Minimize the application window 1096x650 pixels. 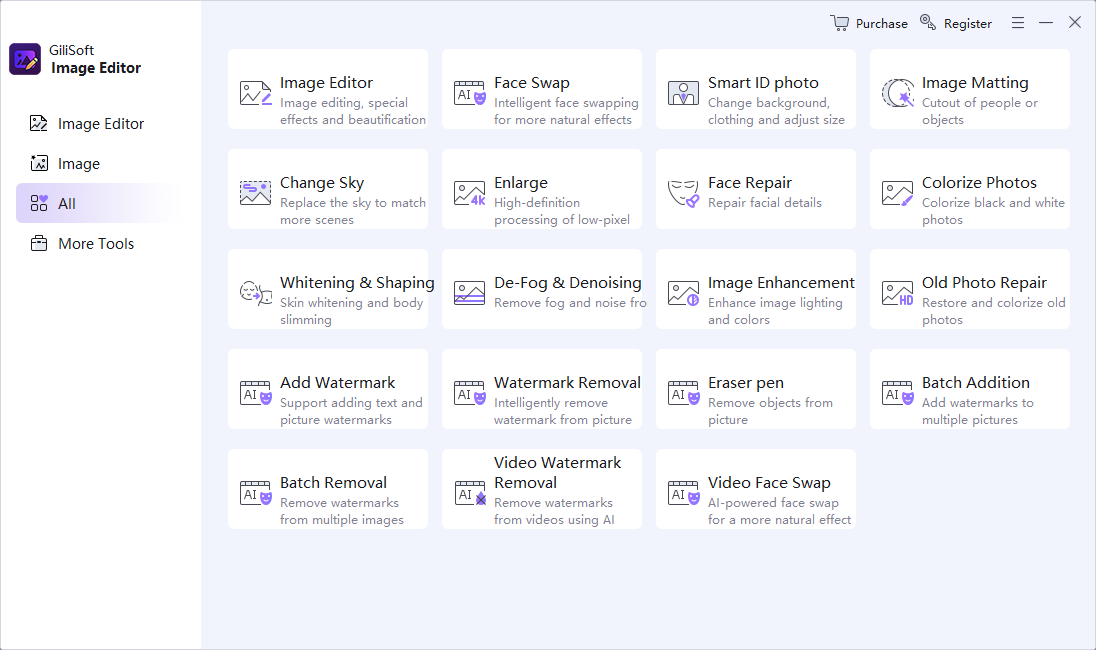pyautogui.click(x=1046, y=23)
